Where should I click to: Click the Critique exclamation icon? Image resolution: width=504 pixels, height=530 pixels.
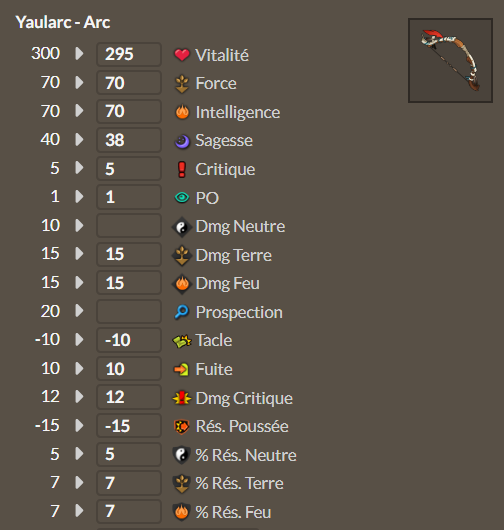click(182, 169)
